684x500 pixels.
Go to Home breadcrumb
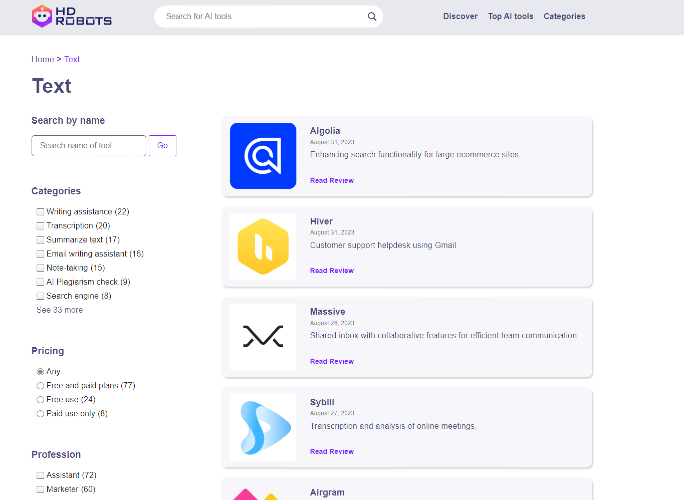pyautogui.click(x=43, y=59)
